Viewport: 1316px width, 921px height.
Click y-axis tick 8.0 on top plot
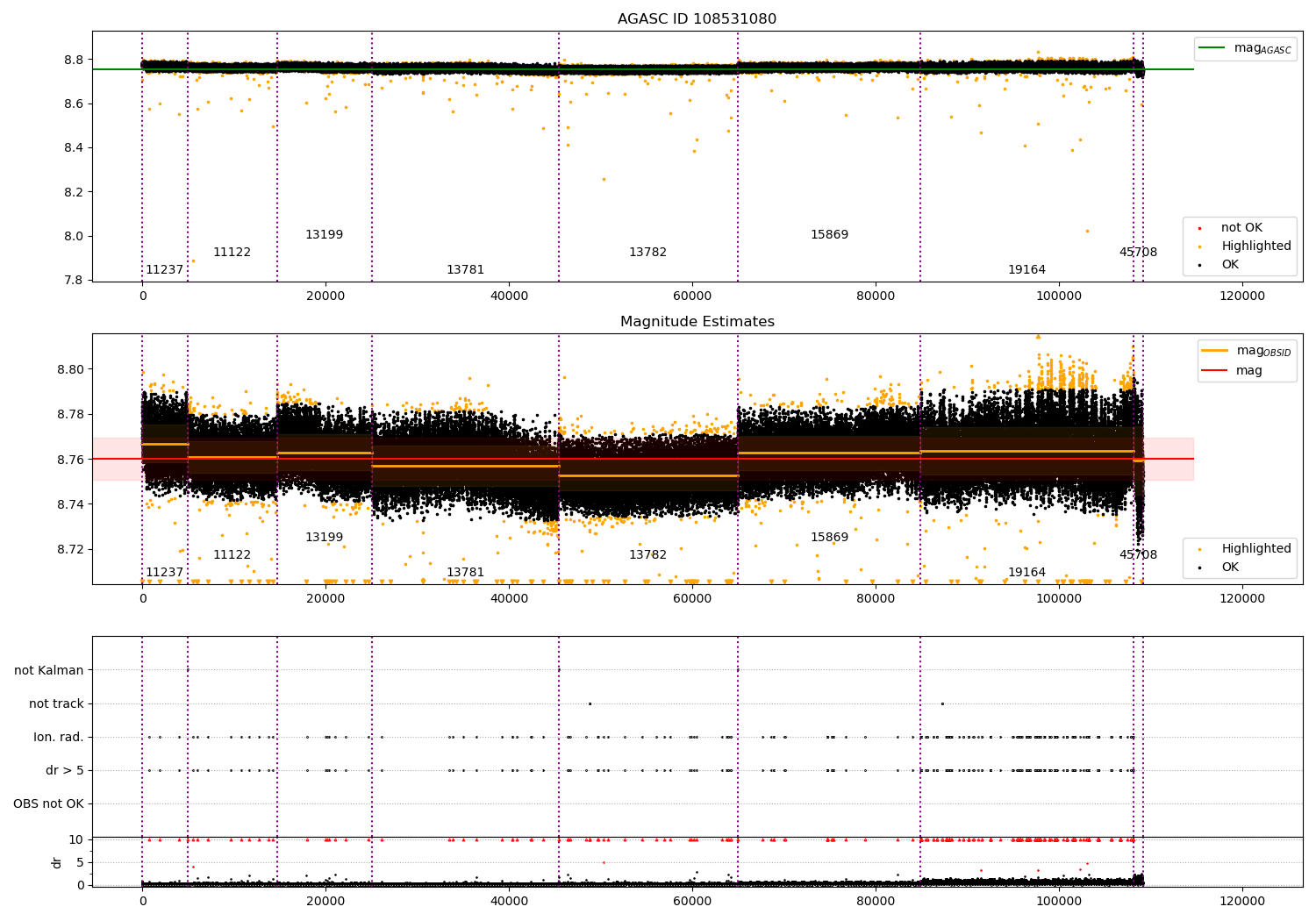[x=75, y=236]
